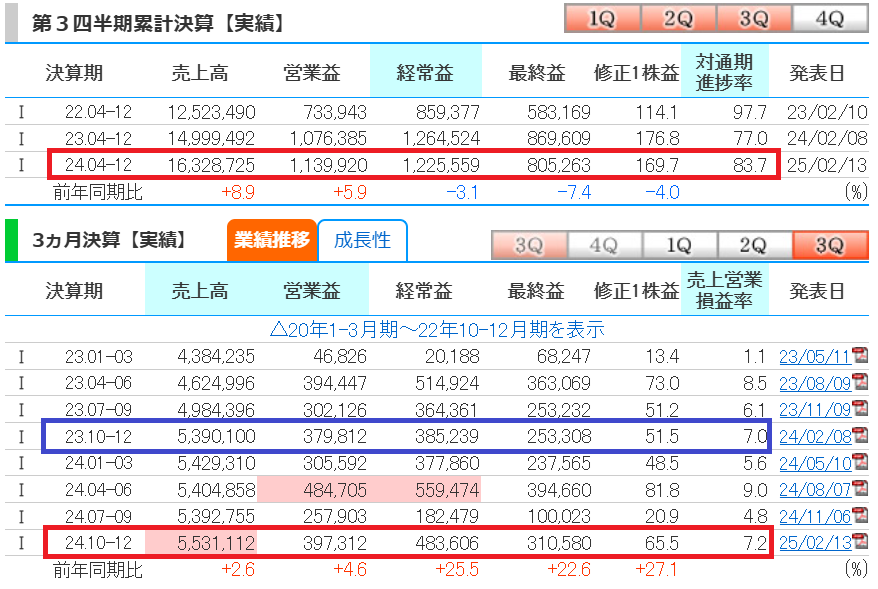
Task: Click the highlighted 売上高 header in 3ヵ月決算 table
Action: tap(200, 290)
